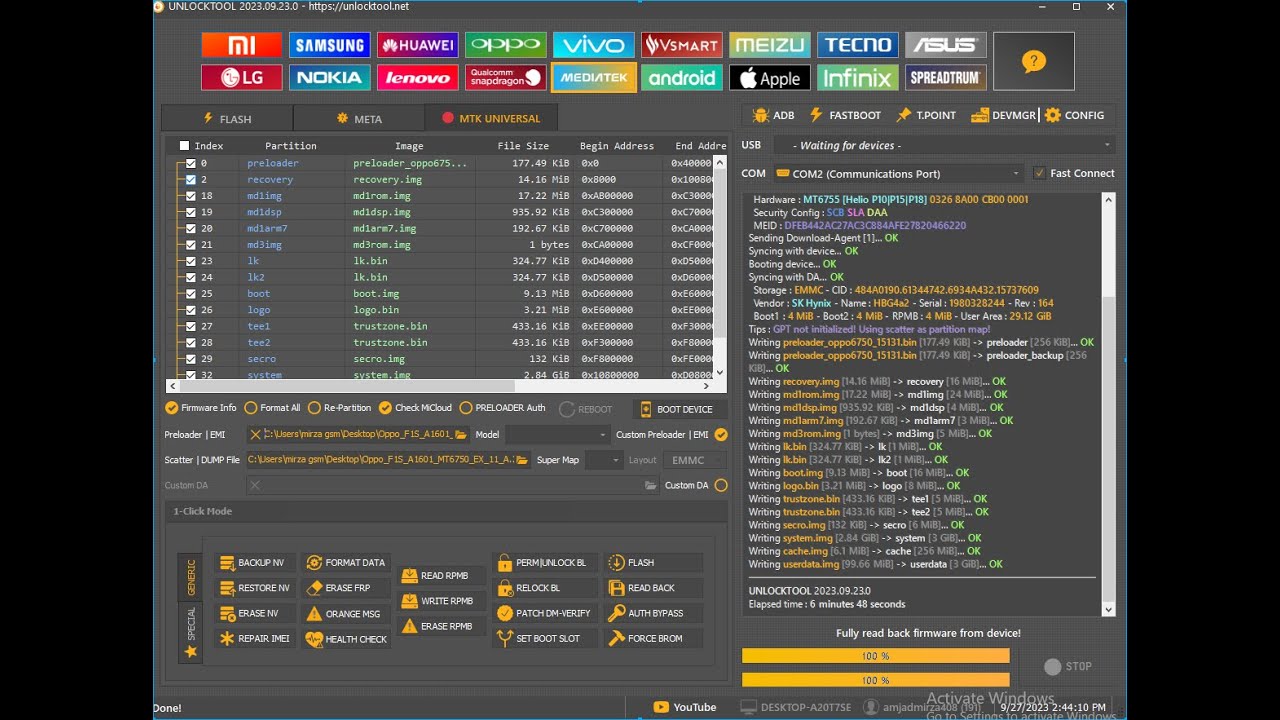Open the YouTube link in status bar
The image size is (1280, 720).
[x=685, y=707]
